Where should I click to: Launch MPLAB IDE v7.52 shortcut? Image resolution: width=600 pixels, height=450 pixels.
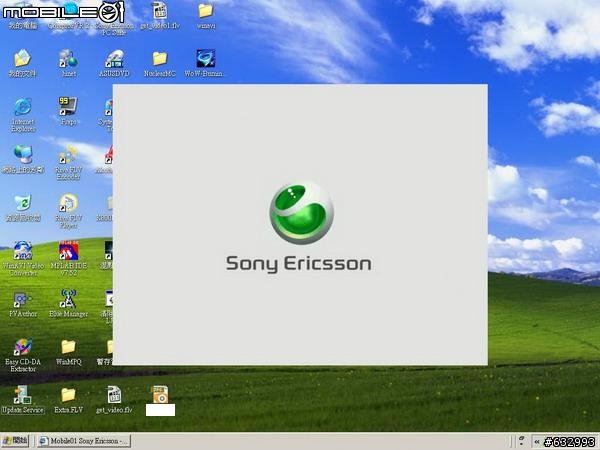pos(68,259)
